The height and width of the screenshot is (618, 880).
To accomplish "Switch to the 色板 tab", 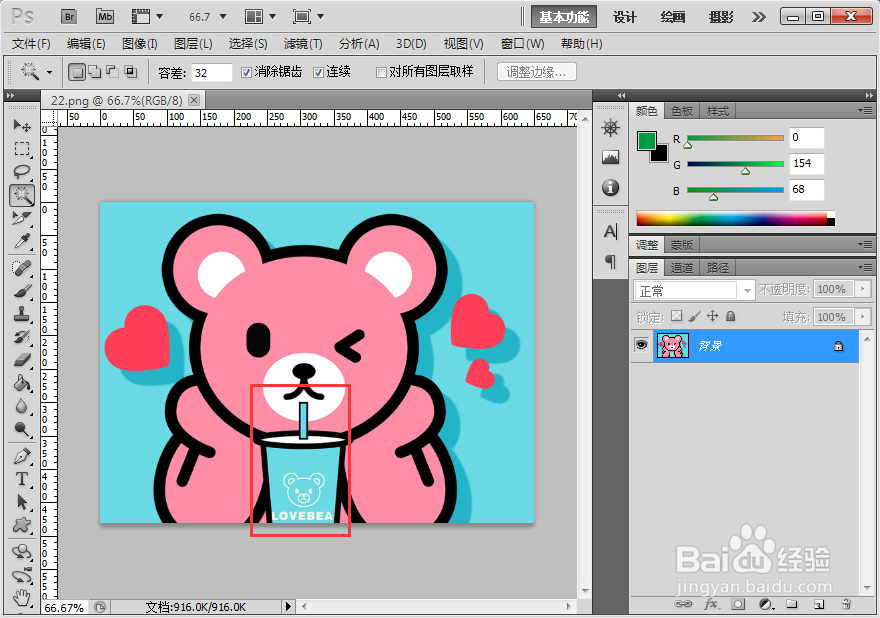I will [x=682, y=111].
